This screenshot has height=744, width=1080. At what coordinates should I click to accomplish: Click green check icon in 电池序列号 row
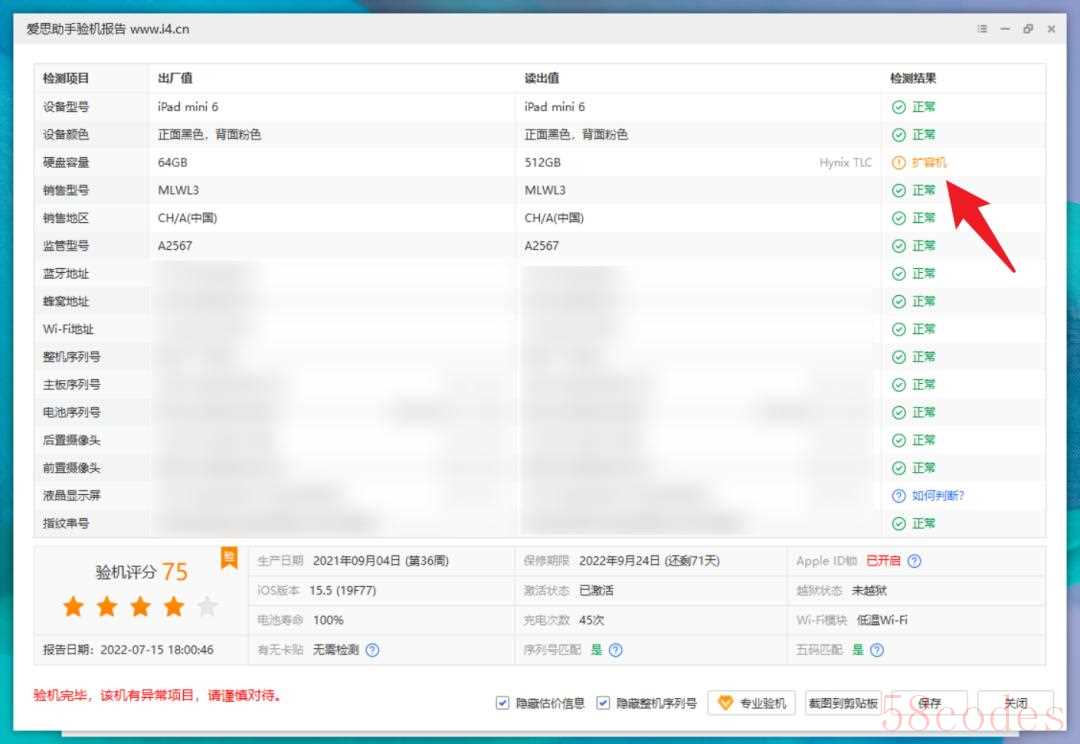(x=899, y=412)
